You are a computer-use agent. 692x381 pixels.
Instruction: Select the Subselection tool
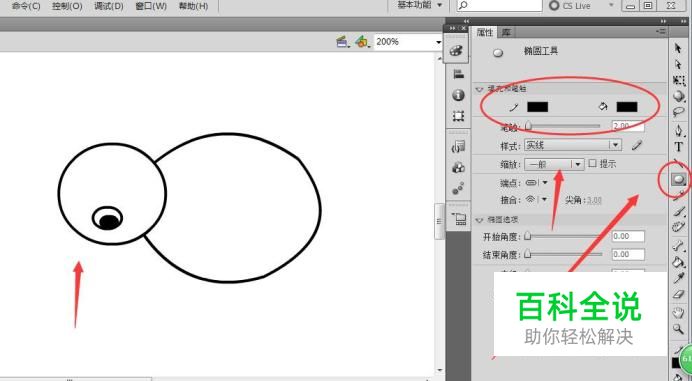[678, 64]
